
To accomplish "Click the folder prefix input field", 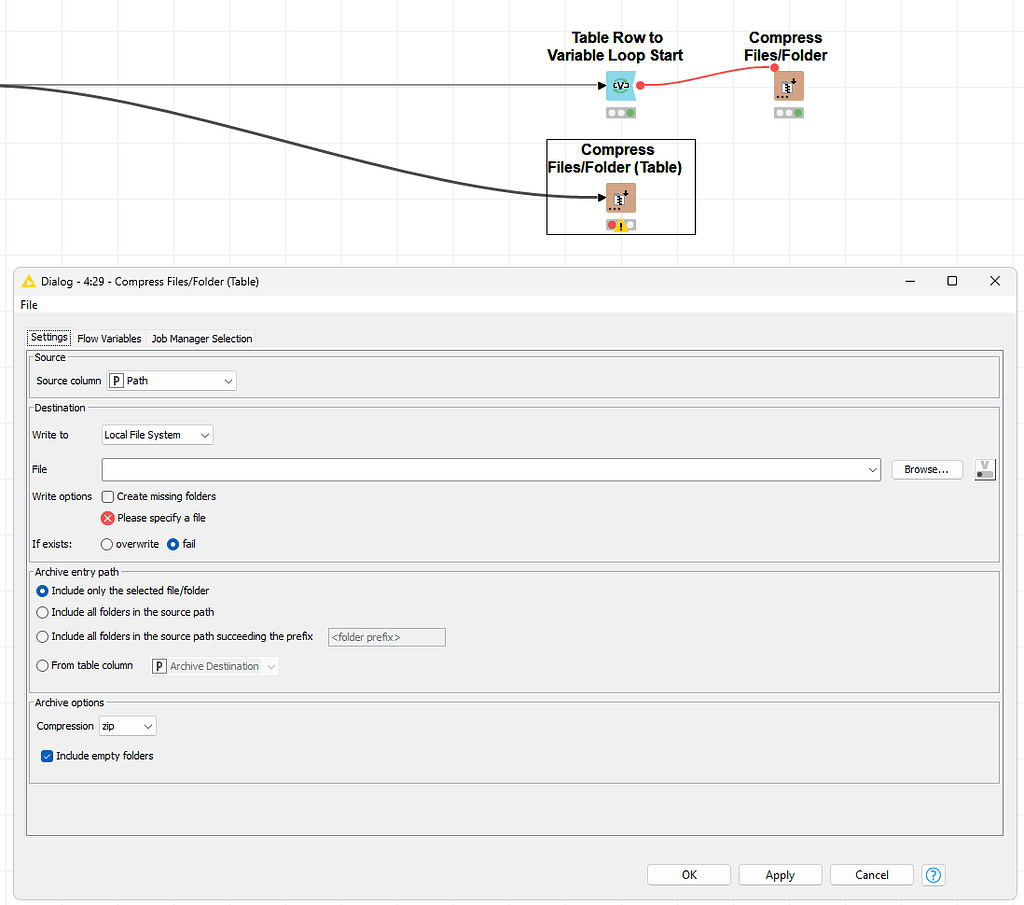I will click(x=387, y=637).
